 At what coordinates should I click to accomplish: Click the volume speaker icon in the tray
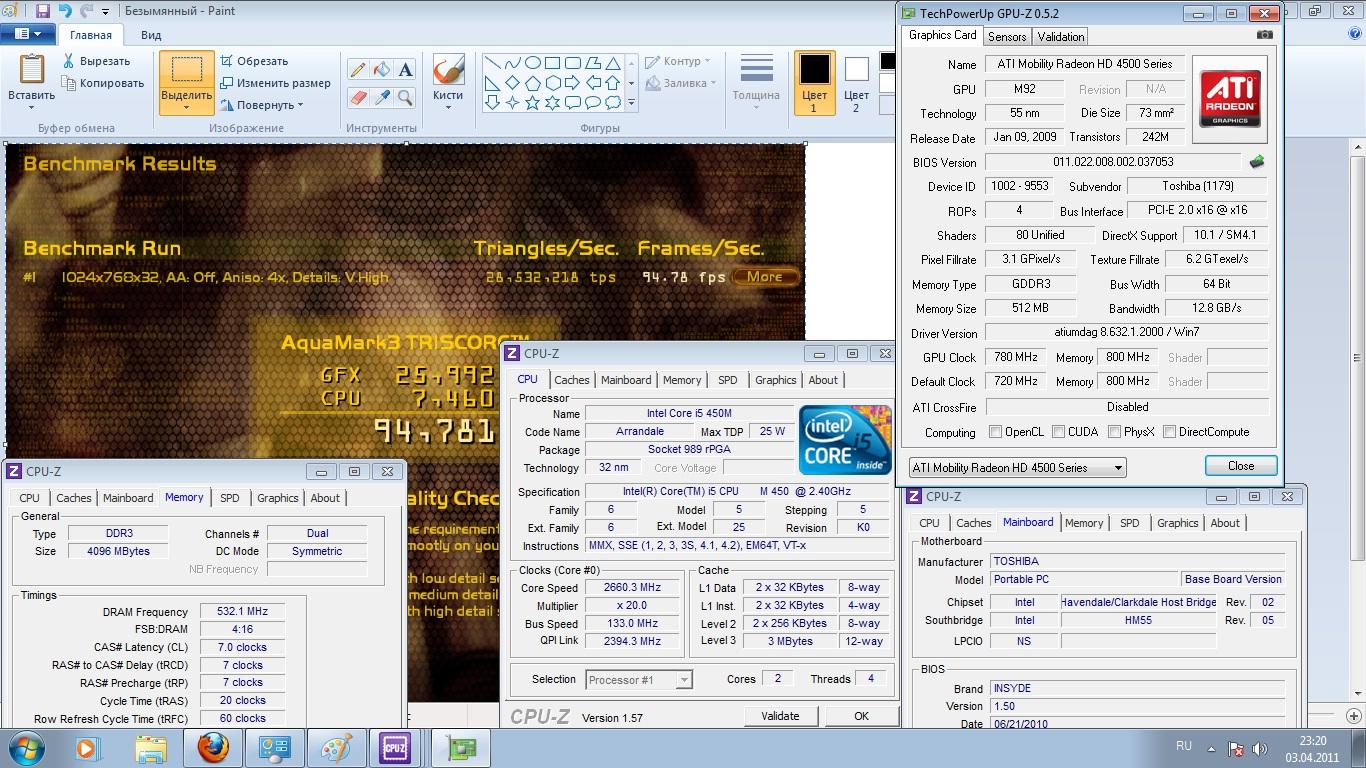click(1260, 748)
